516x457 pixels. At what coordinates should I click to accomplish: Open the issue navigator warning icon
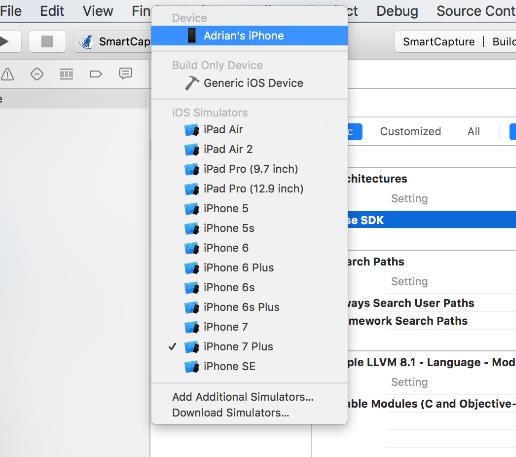(7, 74)
